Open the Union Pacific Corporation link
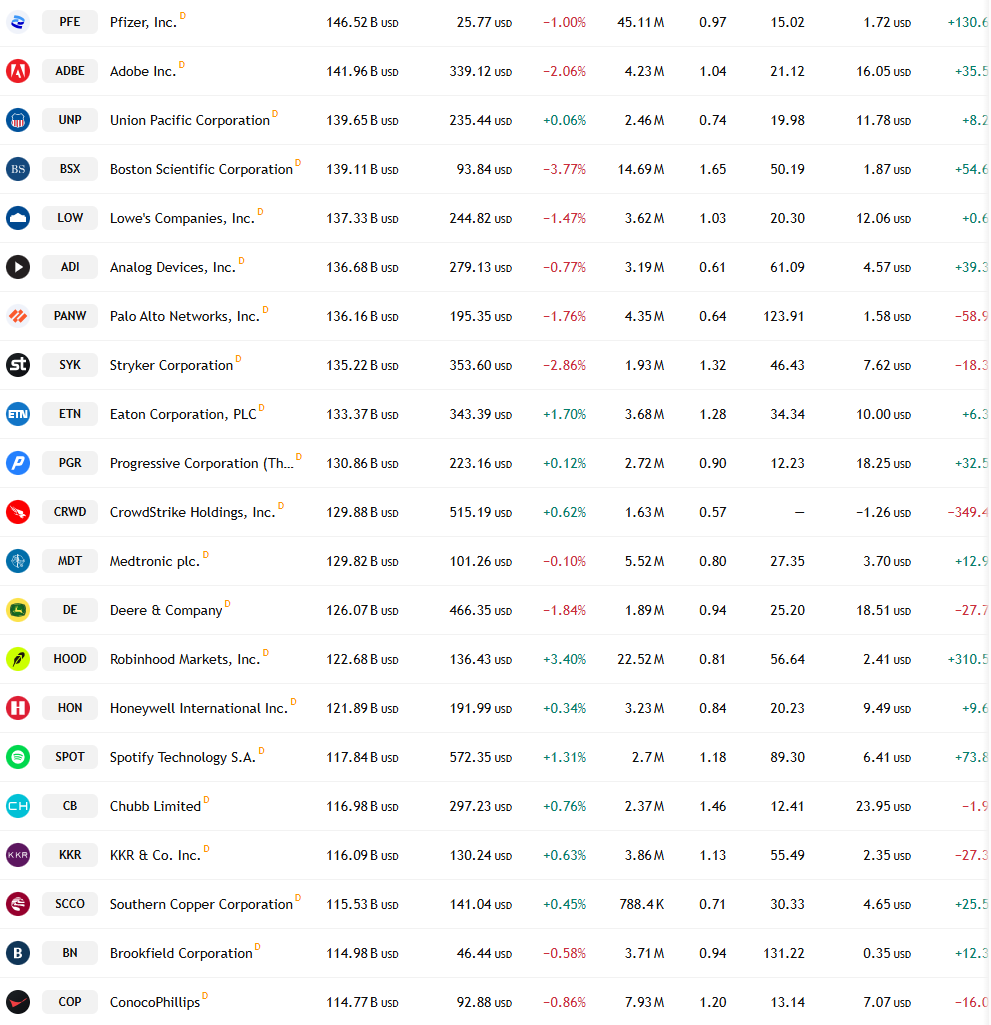The width and height of the screenshot is (991, 1025). [190, 121]
